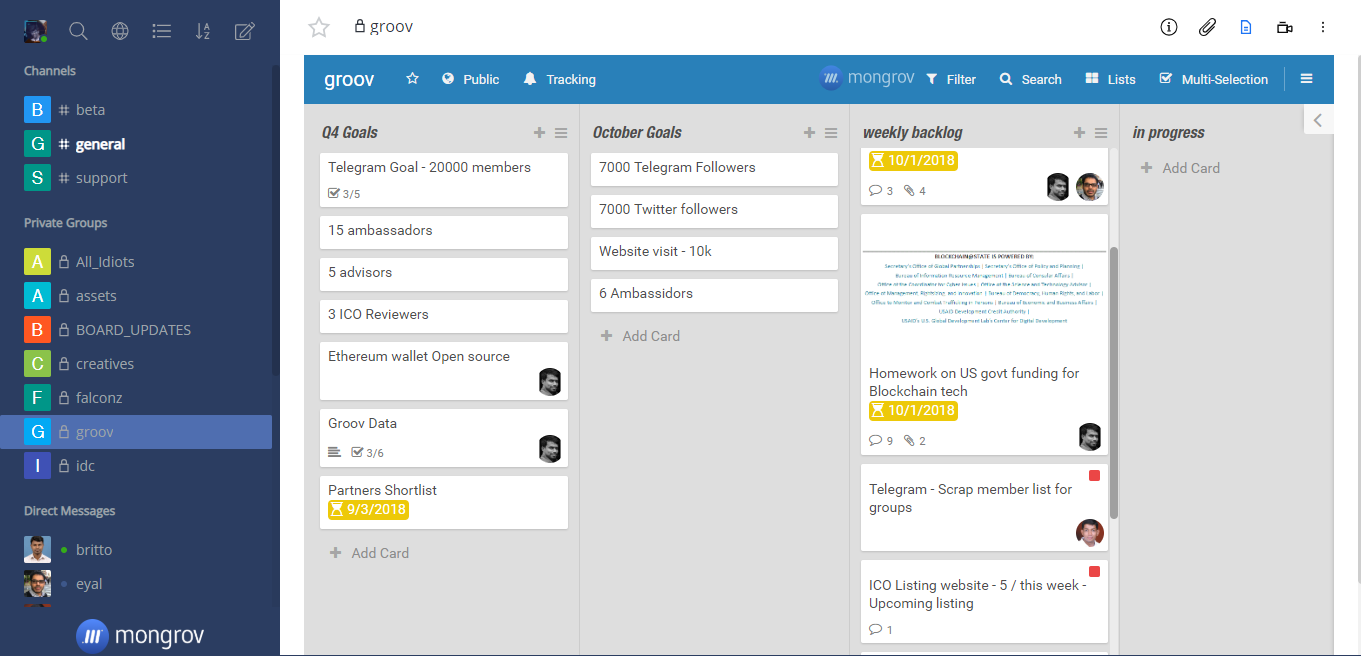Favorite the groov room star
Image resolution: width=1361 pixels, height=656 pixels.
click(319, 27)
